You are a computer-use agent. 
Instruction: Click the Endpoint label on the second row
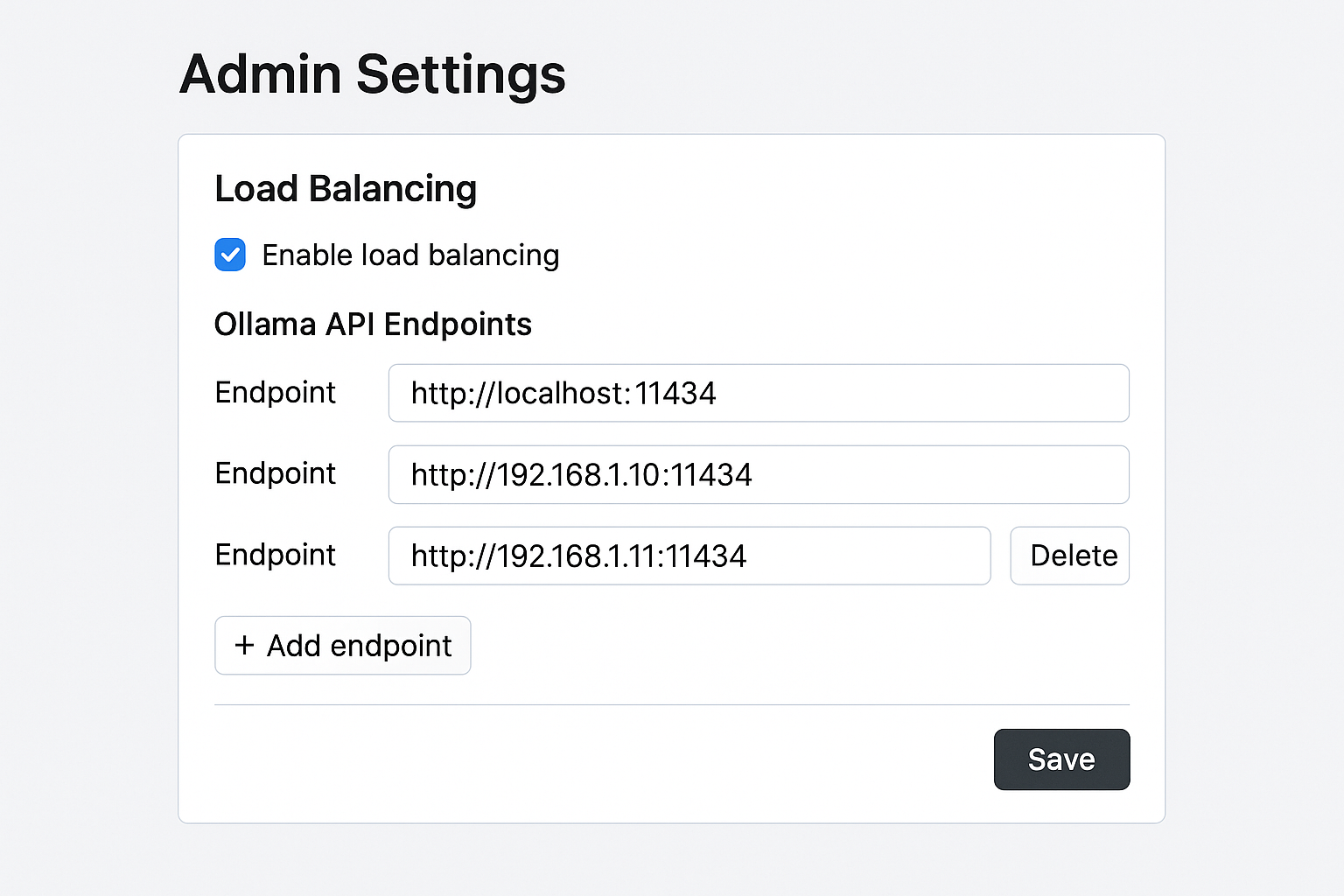tap(275, 473)
